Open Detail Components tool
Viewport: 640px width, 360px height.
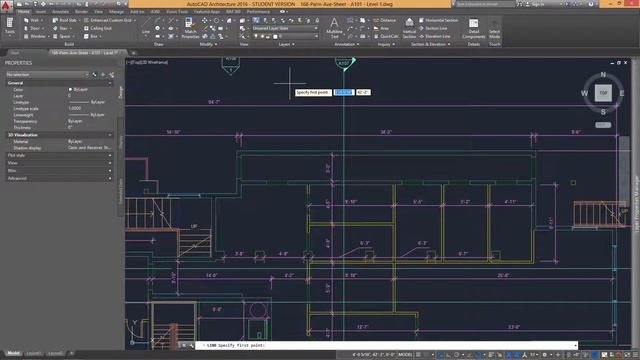[x=473, y=28]
